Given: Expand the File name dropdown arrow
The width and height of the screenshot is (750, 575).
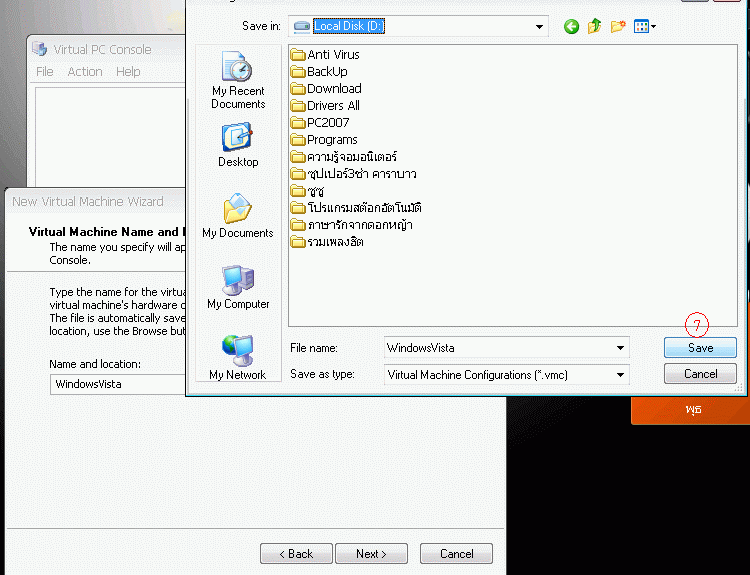Looking at the screenshot, I should 620,348.
